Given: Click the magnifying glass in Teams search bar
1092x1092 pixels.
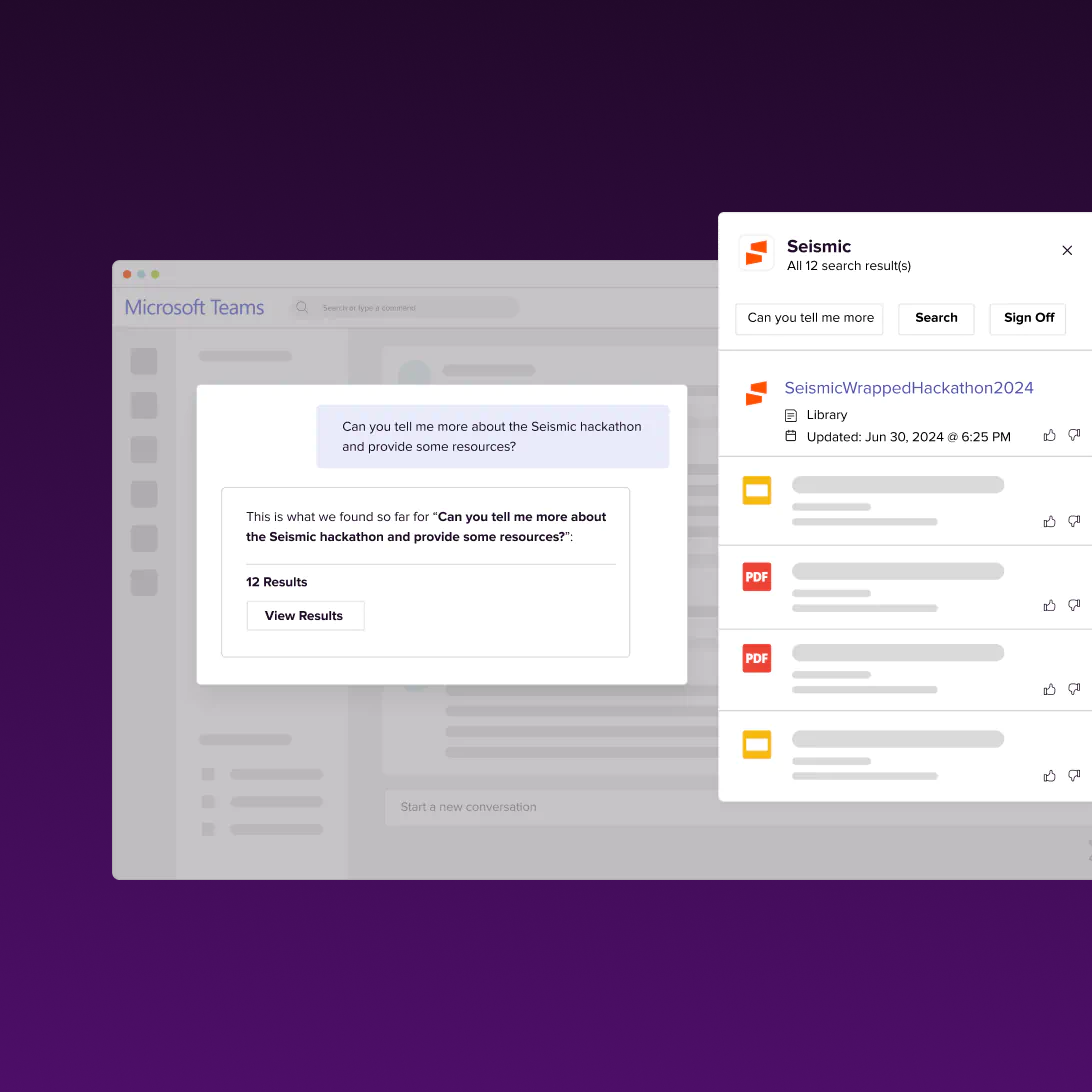Looking at the screenshot, I should click(x=301, y=307).
